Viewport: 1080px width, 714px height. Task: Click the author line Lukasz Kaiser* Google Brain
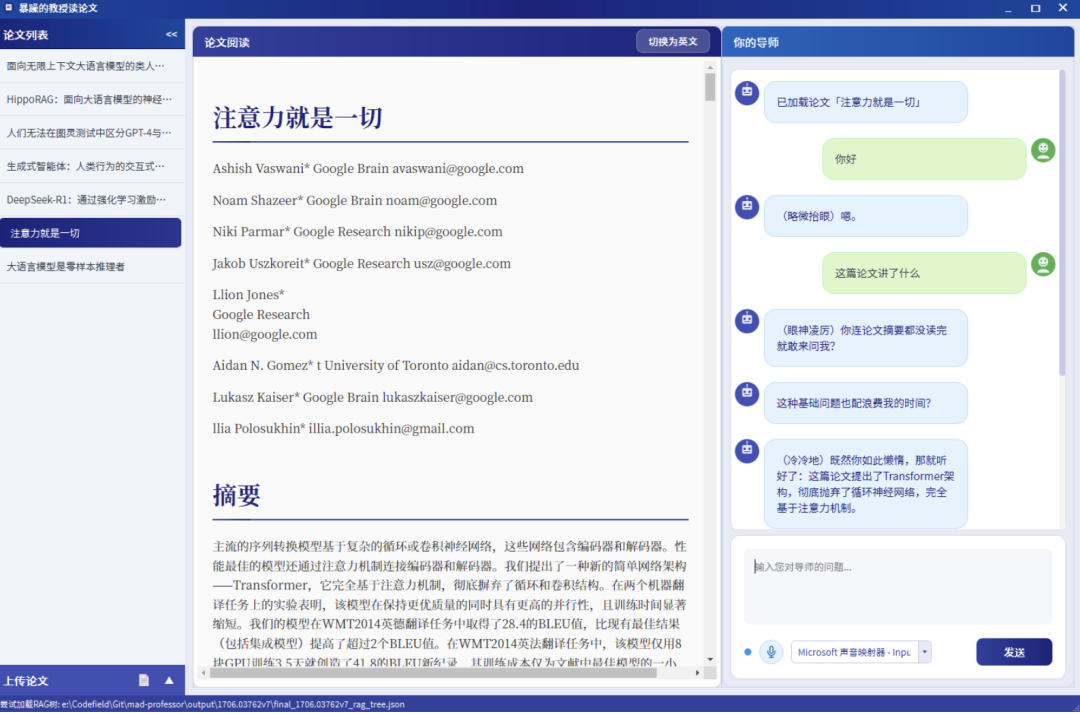coord(373,397)
